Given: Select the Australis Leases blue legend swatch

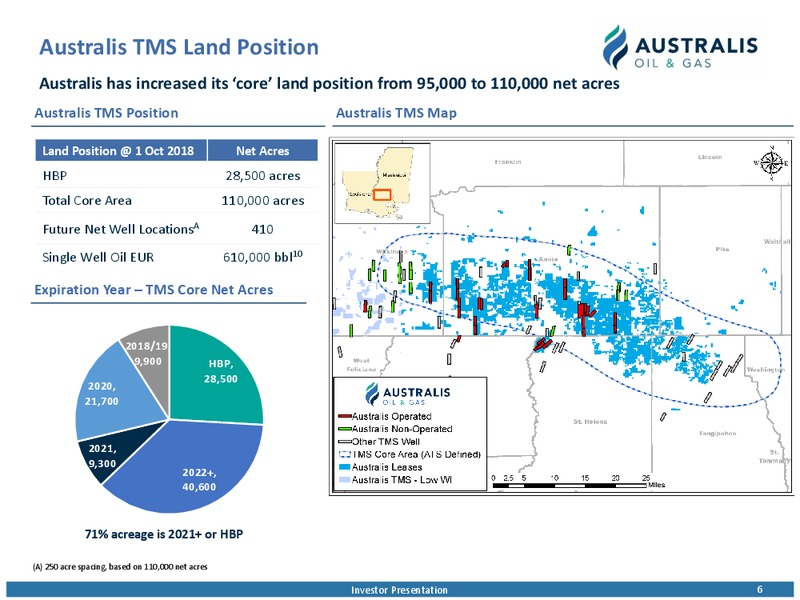Looking at the screenshot, I should click(x=345, y=467).
